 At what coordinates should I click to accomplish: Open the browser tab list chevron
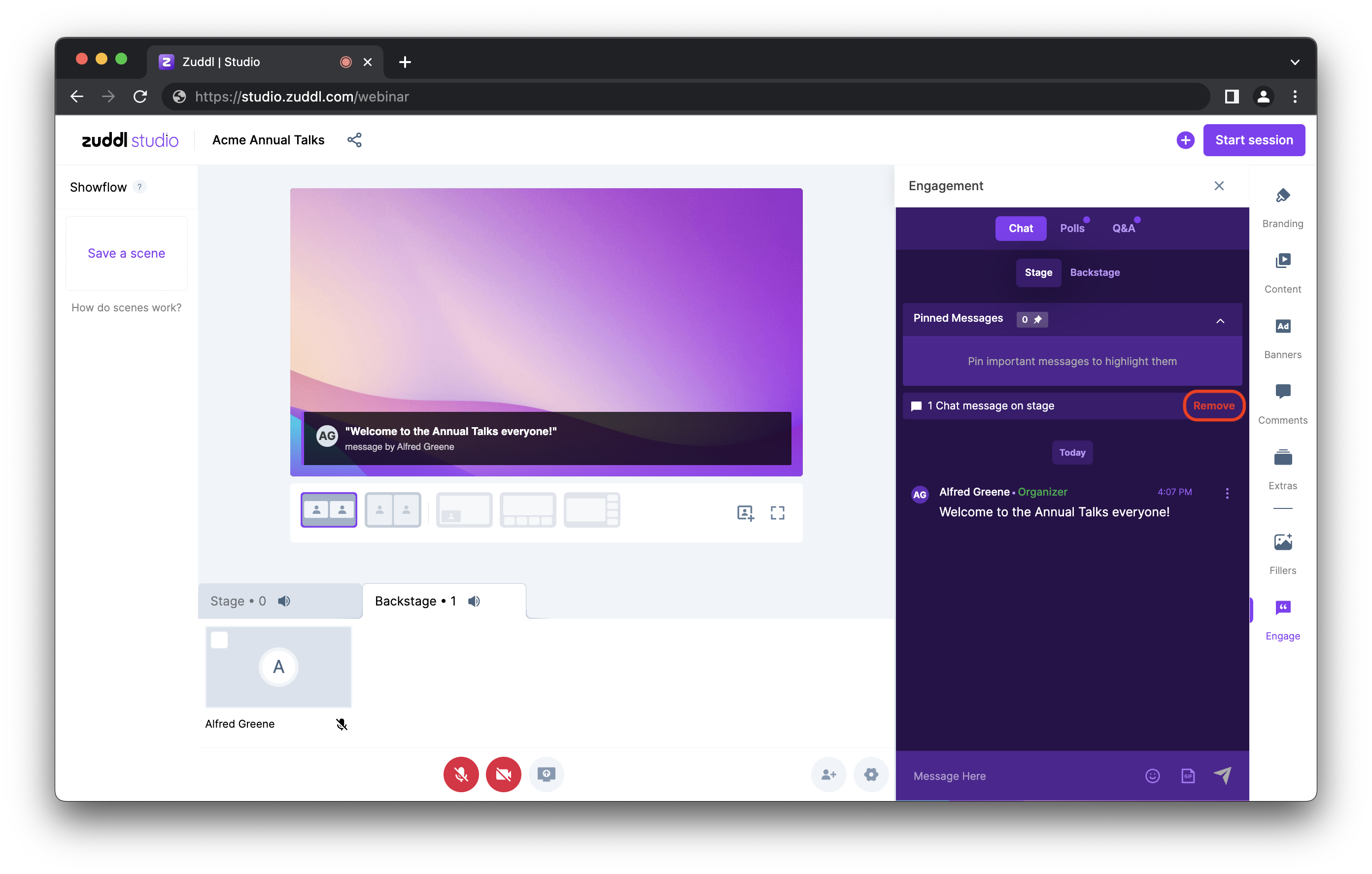coord(1295,62)
